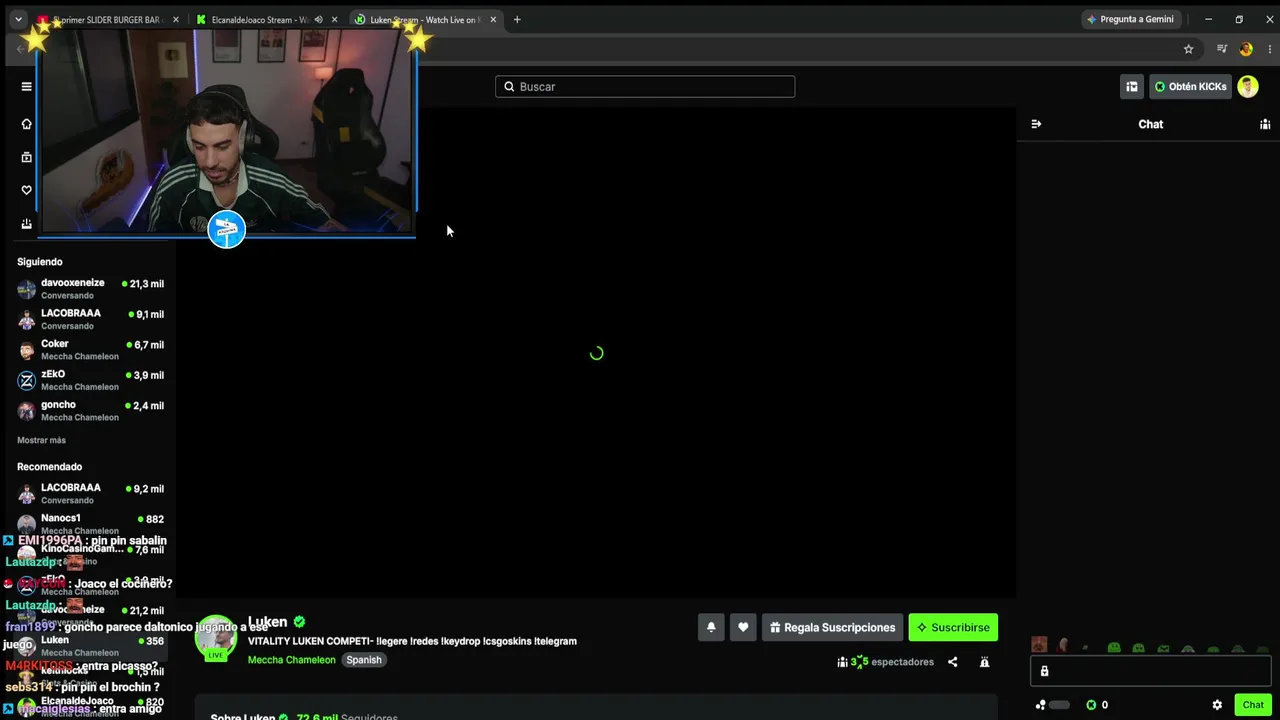Open davooxeneize channel in Siguiendo list
The image size is (1280, 720).
pos(90,289)
